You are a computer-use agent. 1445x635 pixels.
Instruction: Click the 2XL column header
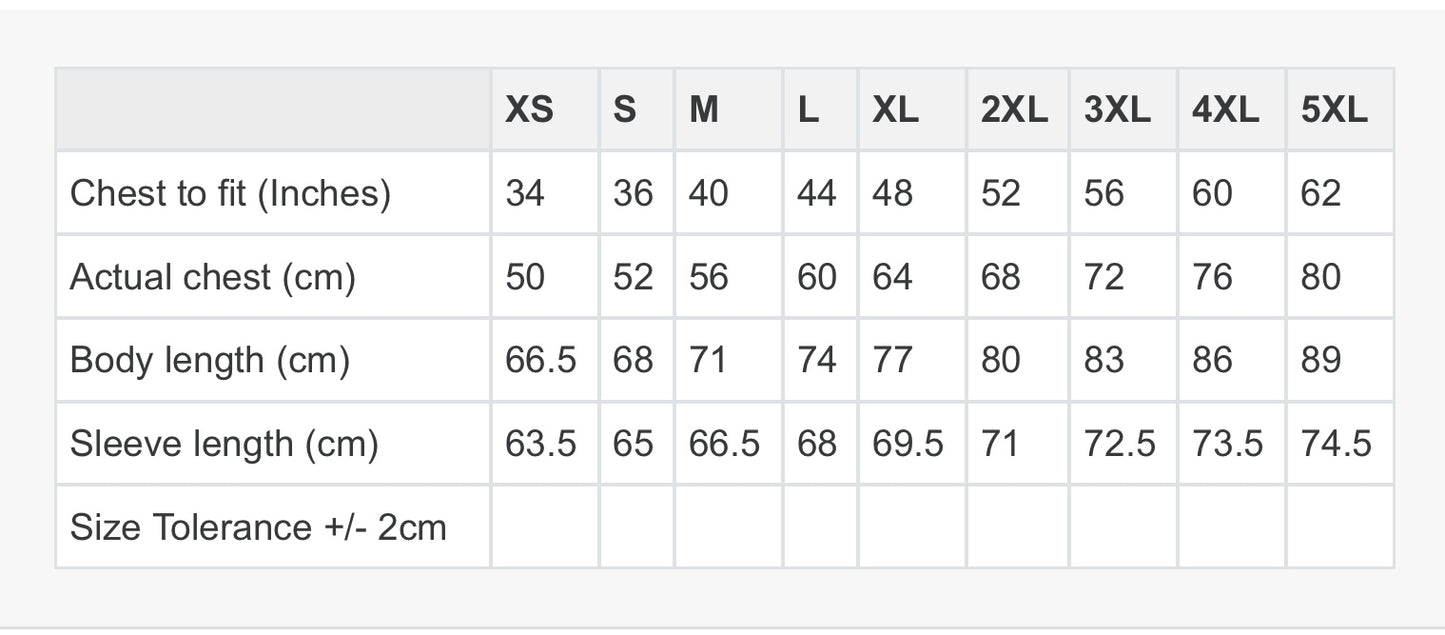coord(1014,110)
